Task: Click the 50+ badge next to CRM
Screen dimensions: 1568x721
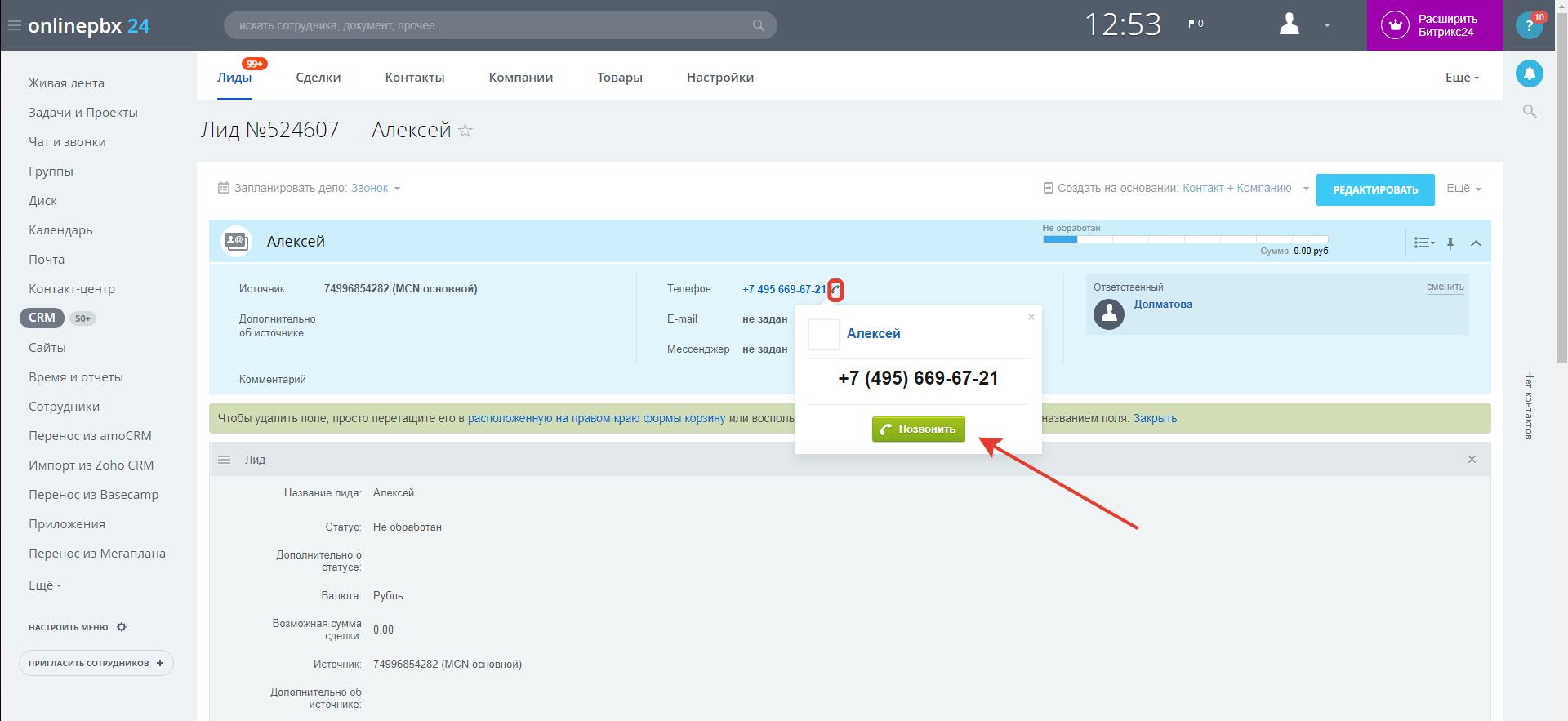Action: point(82,318)
